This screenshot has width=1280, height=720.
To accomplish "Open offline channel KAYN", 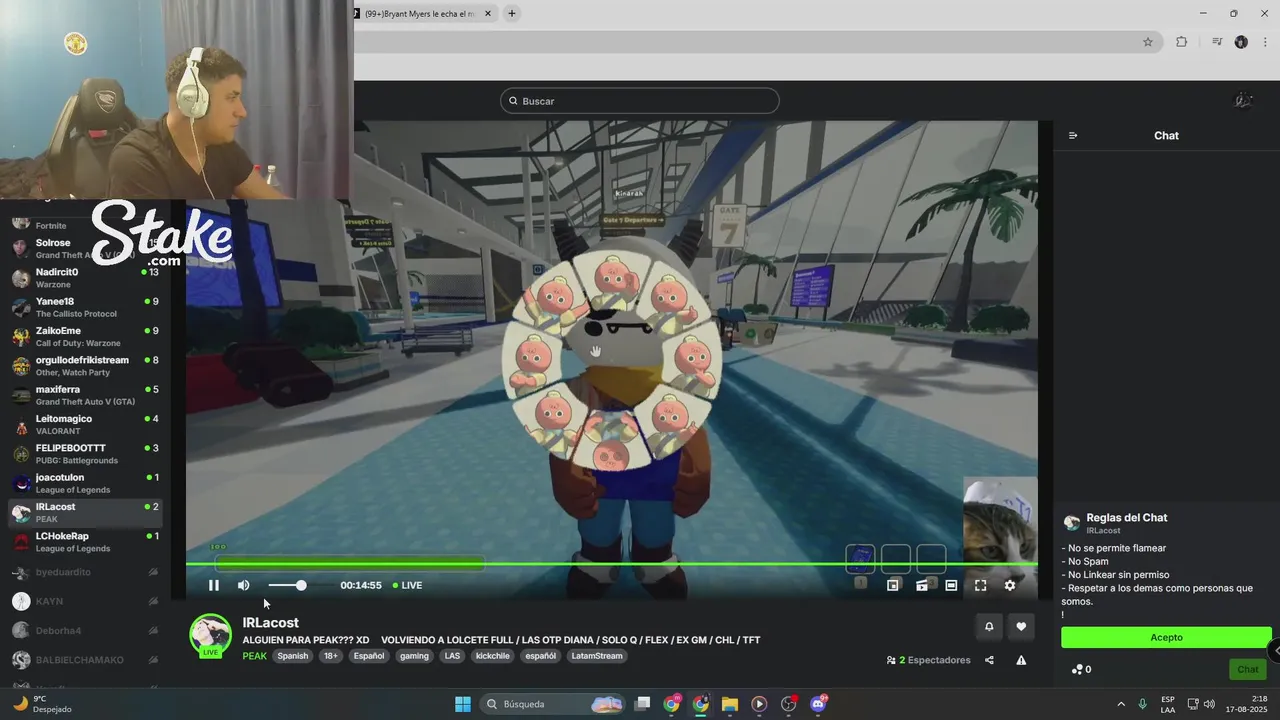I will pos(85,601).
